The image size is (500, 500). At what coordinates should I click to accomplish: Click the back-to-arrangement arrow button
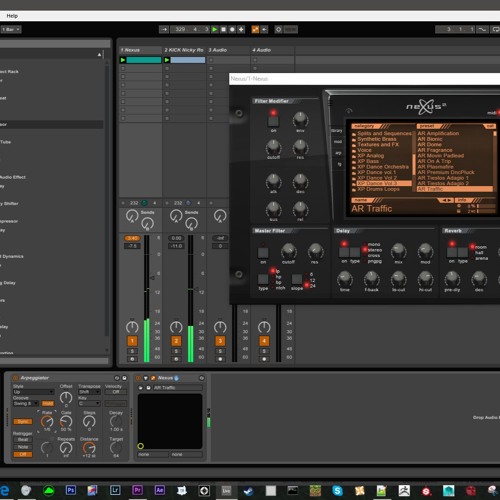(264, 29)
